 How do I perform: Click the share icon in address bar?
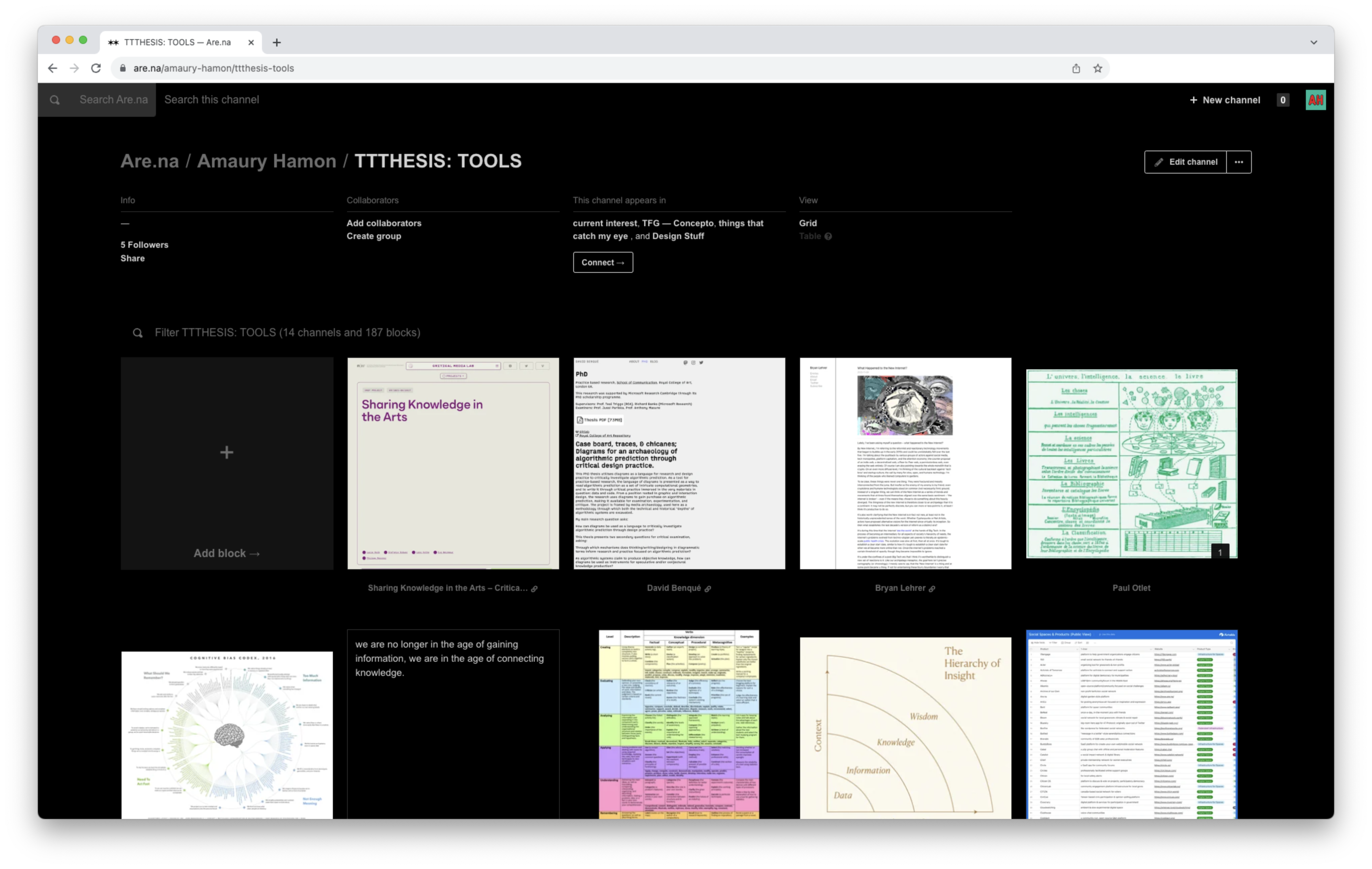click(x=1076, y=69)
